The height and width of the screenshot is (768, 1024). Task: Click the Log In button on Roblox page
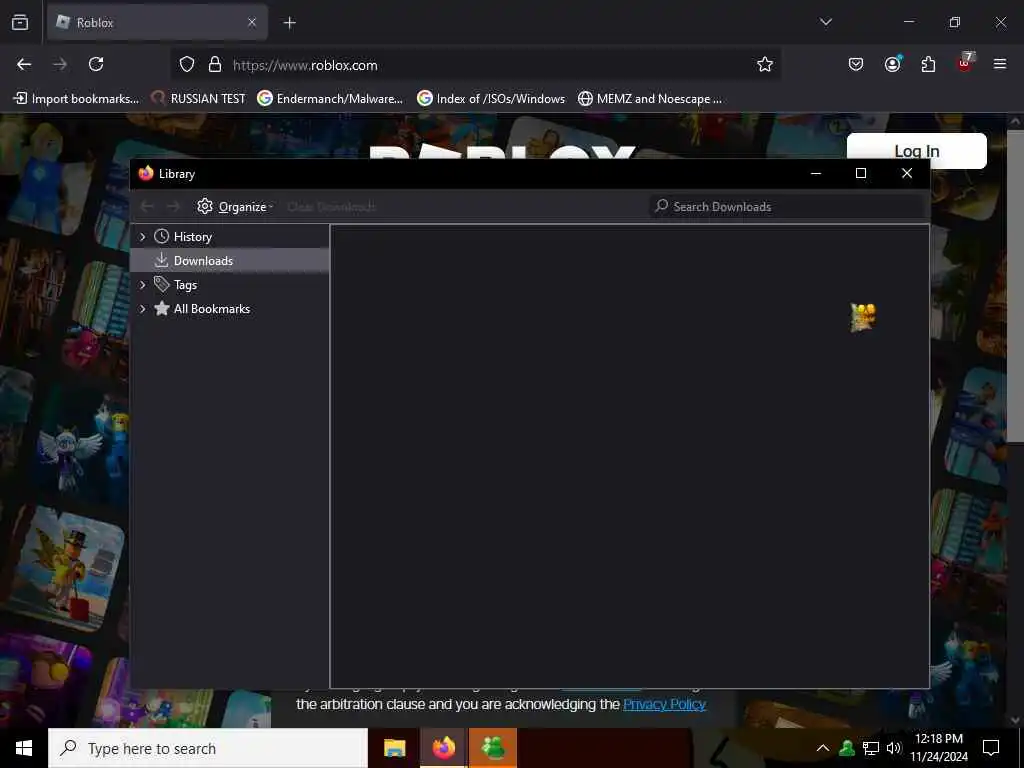pos(917,151)
